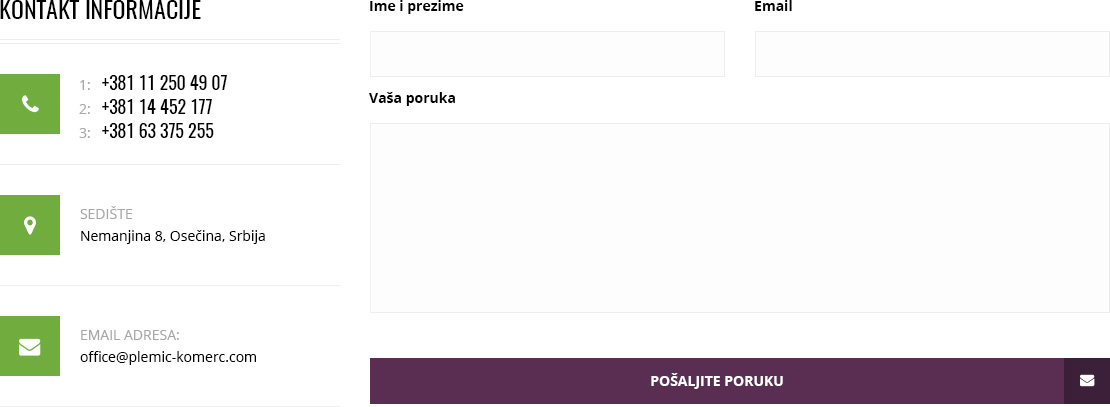Click the Nemanjina 8, Osečina, Srbija address
1110x407 pixels.
173,236
